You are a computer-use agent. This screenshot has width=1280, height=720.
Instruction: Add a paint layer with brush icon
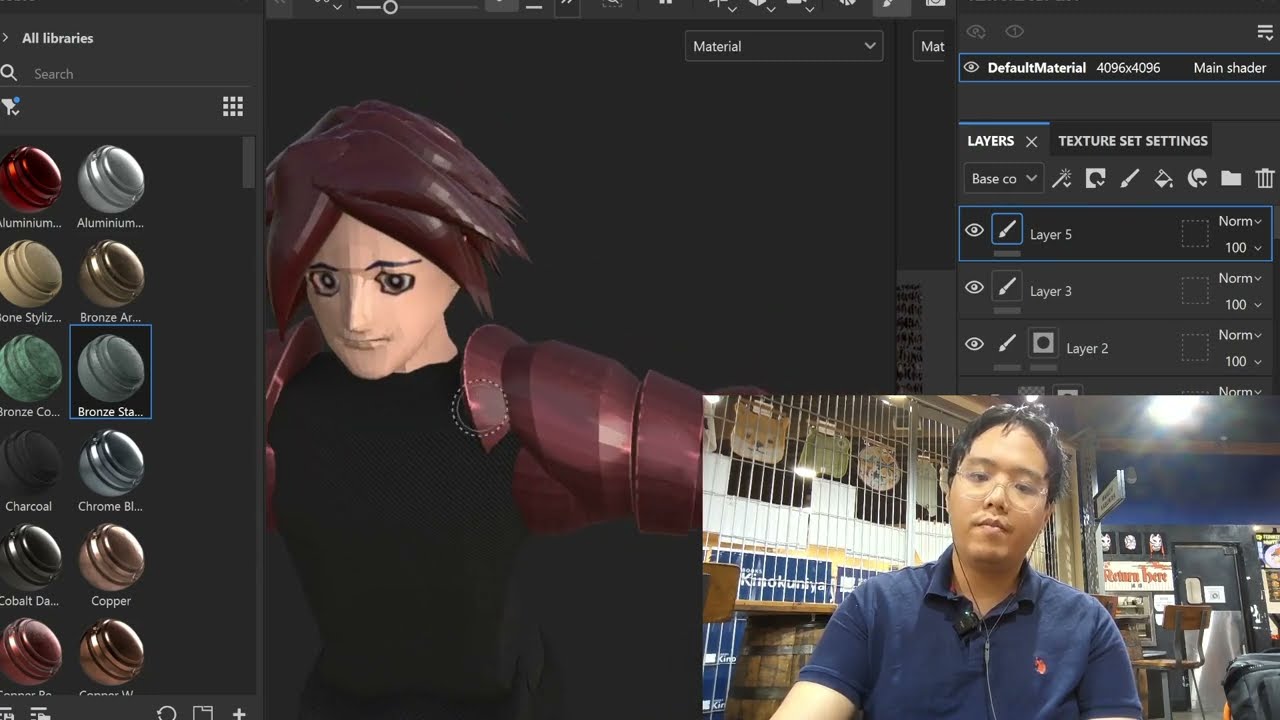[1129, 179]
